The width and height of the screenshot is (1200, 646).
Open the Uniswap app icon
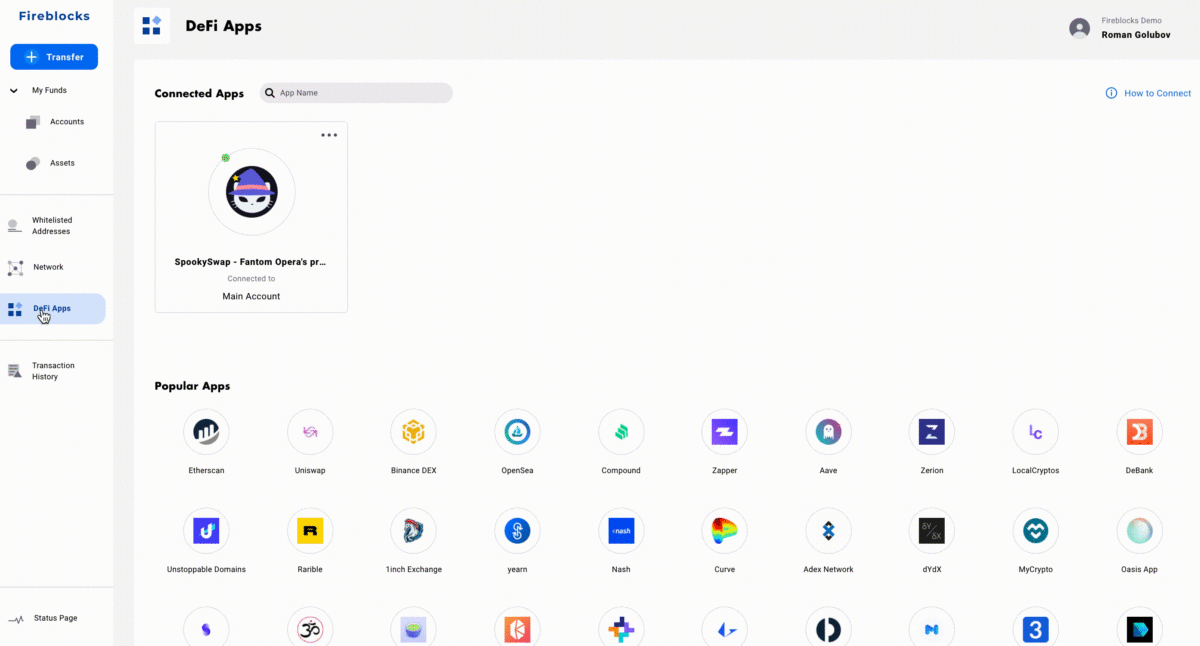310,432
